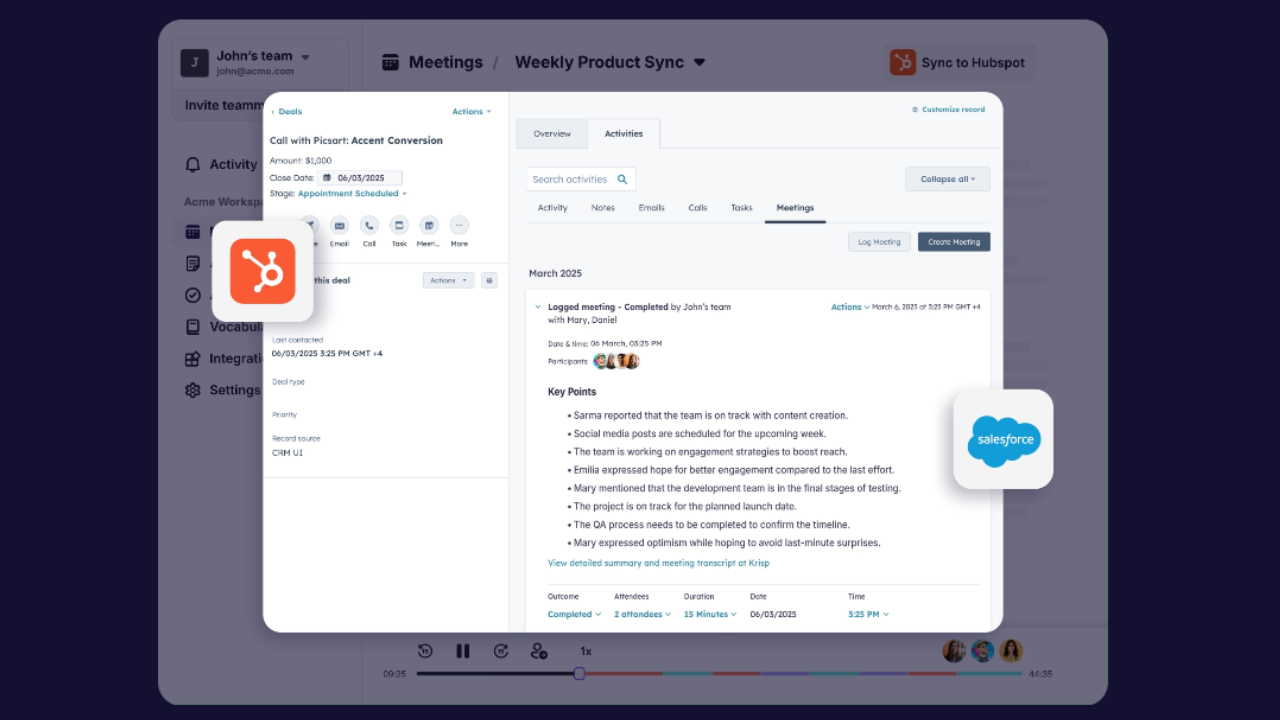Create a task using the Task icon

[399, 226]
